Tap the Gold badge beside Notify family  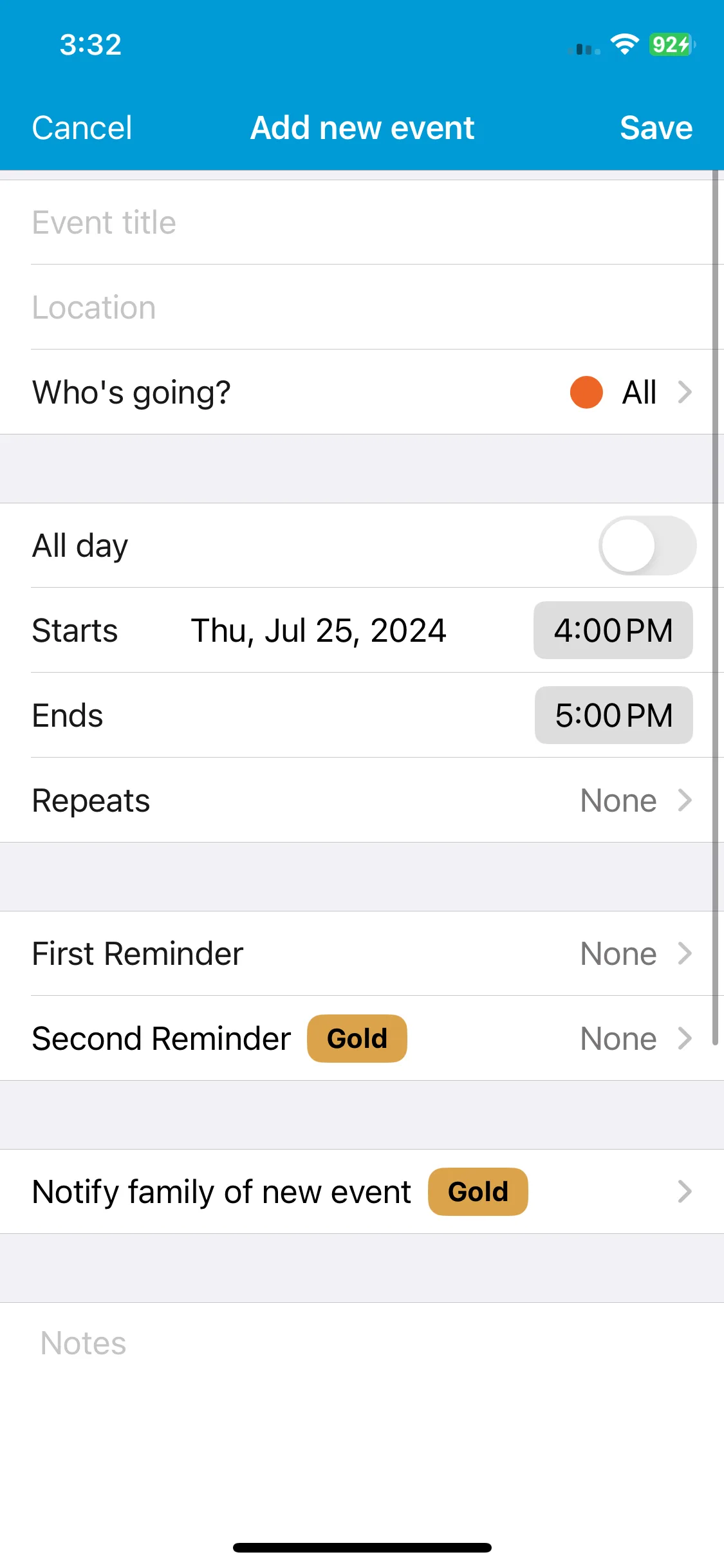pos(478,1191)
